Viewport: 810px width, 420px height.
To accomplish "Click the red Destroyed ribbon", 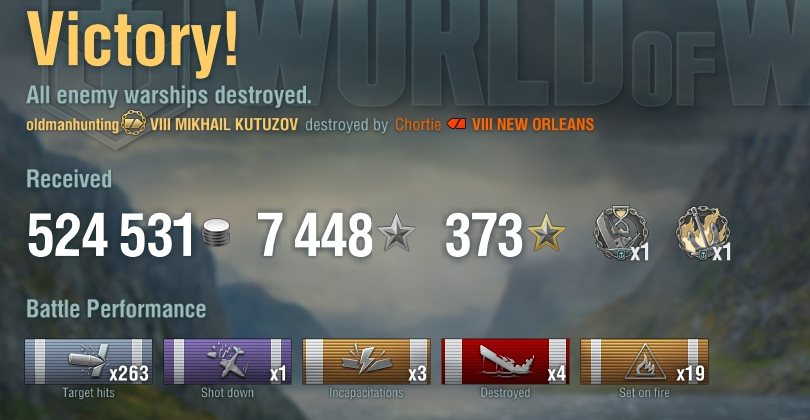I will pos(505,361).
